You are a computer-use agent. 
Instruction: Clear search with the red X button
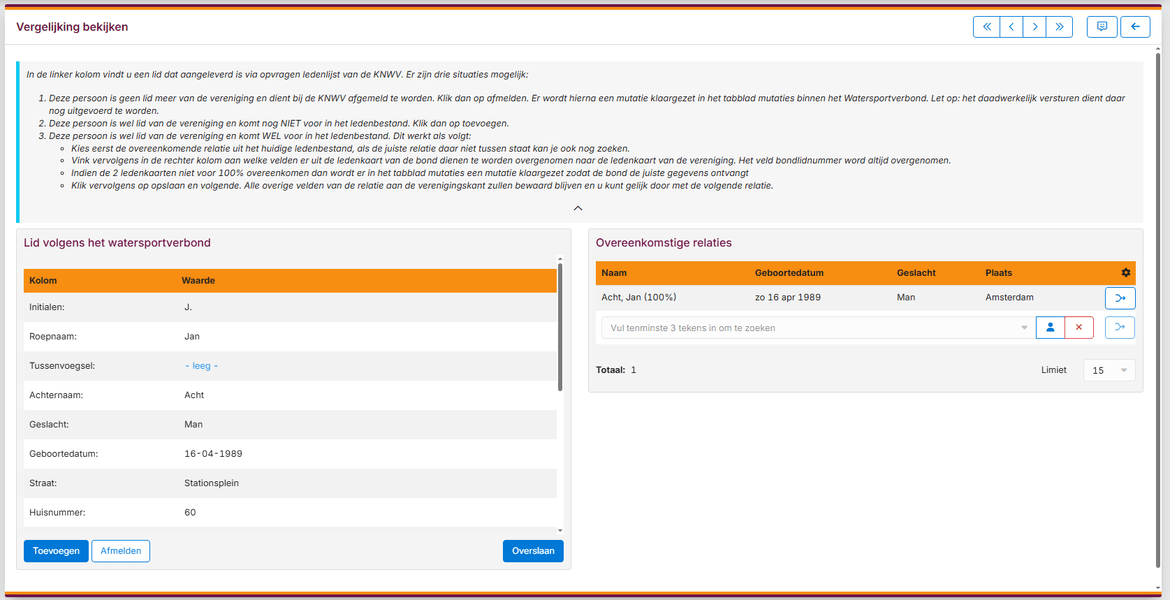pyautogui.click(x=1079, y=328)
